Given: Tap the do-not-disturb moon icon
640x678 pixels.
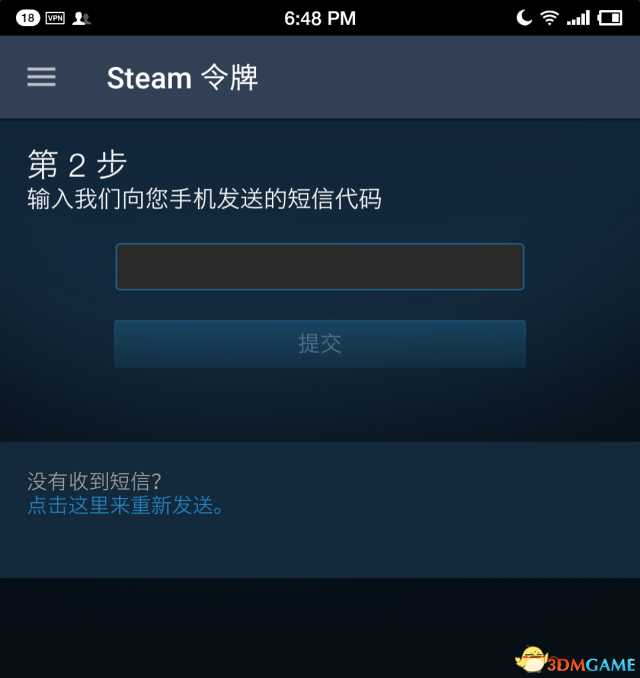Looking at the screenshot, I should [524, 18].
